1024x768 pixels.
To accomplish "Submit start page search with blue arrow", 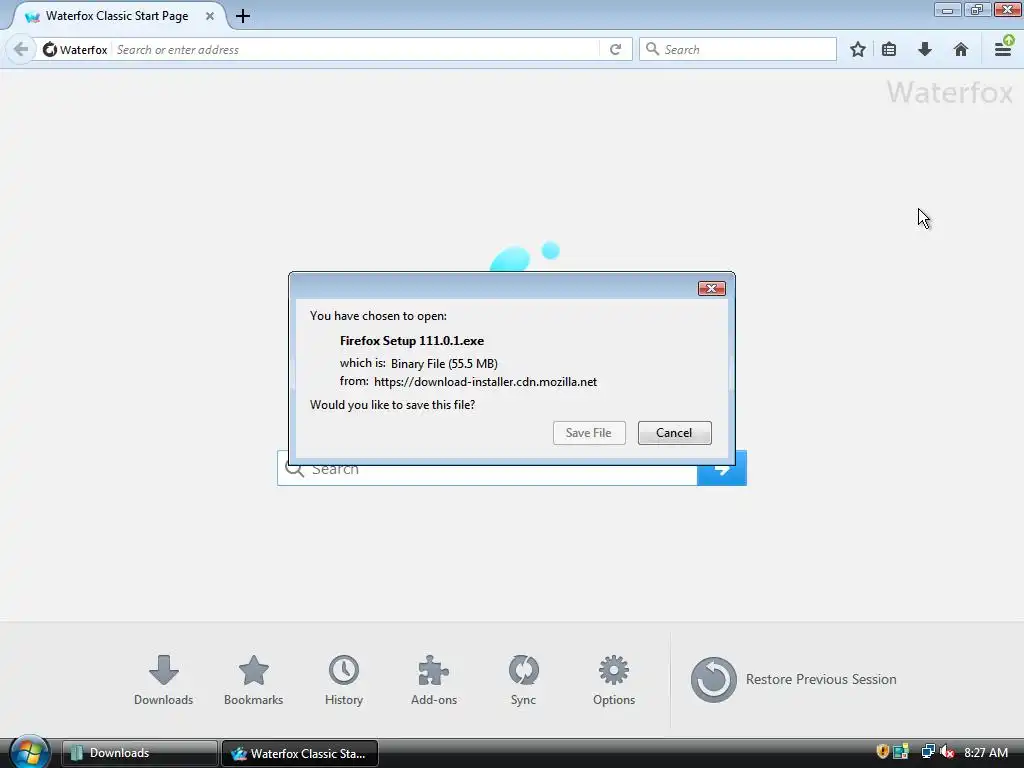I will [722, 475].
